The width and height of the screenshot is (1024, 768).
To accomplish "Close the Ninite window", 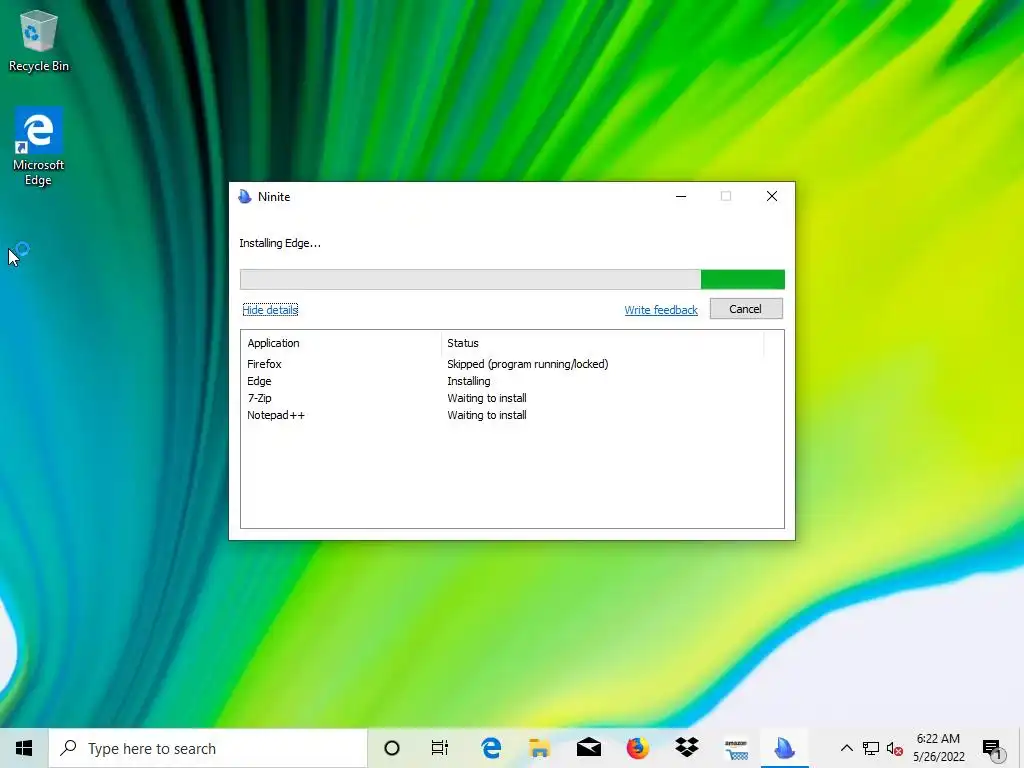I will [x=771, y=197].
